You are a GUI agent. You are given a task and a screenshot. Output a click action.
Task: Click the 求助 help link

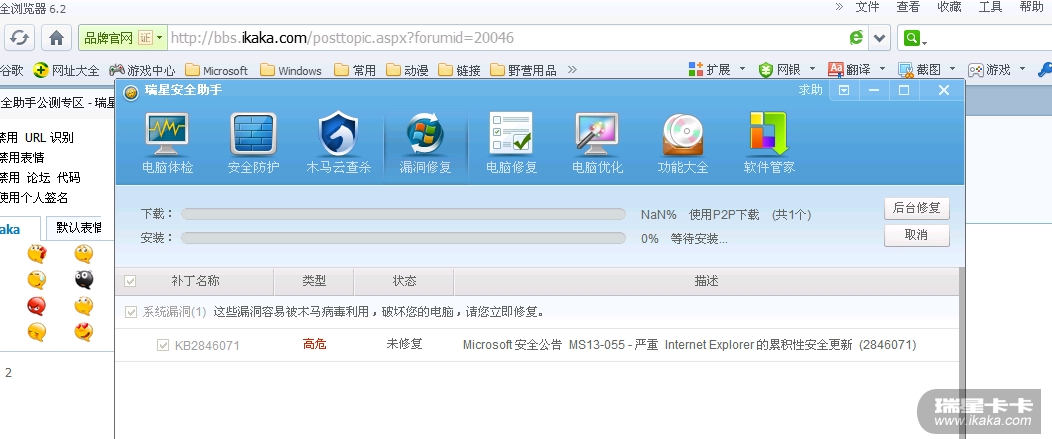pos(810,90)
